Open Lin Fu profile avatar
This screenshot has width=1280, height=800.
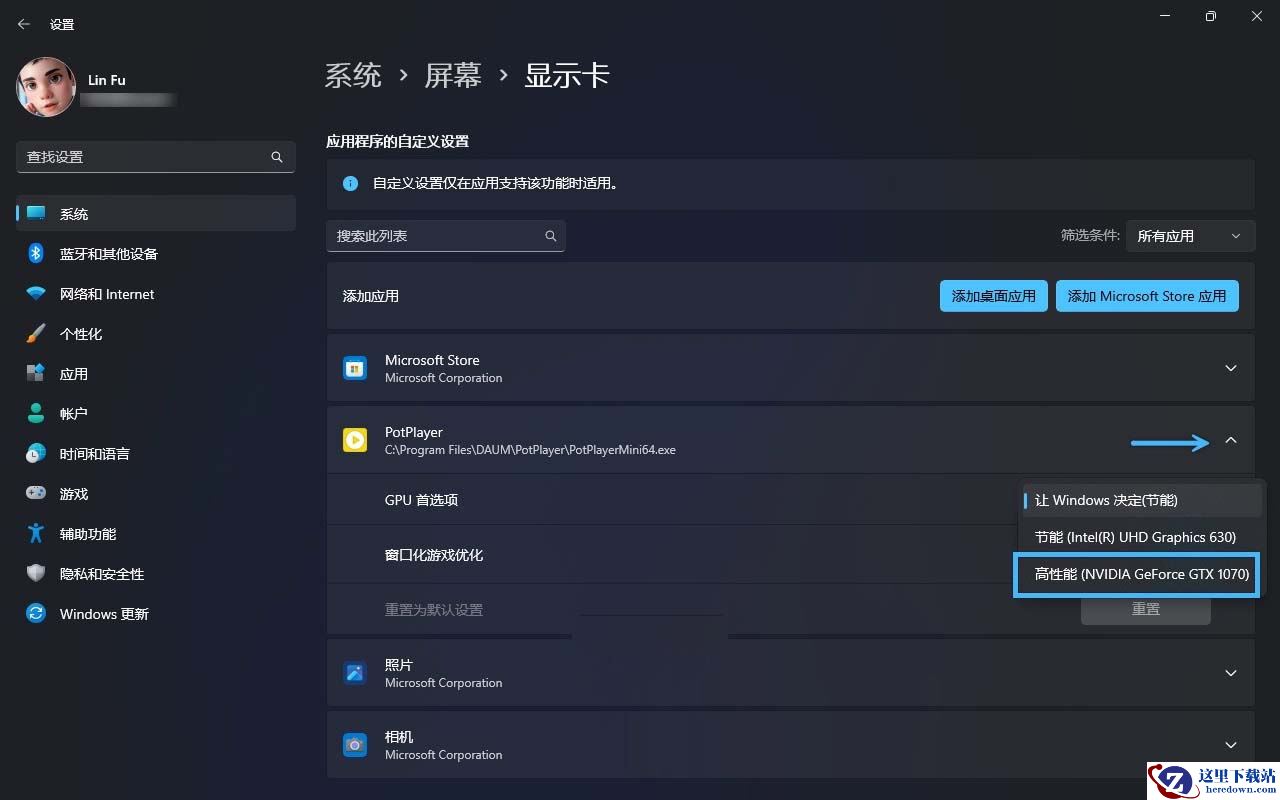pyautogui.click(x=46, y=87)
